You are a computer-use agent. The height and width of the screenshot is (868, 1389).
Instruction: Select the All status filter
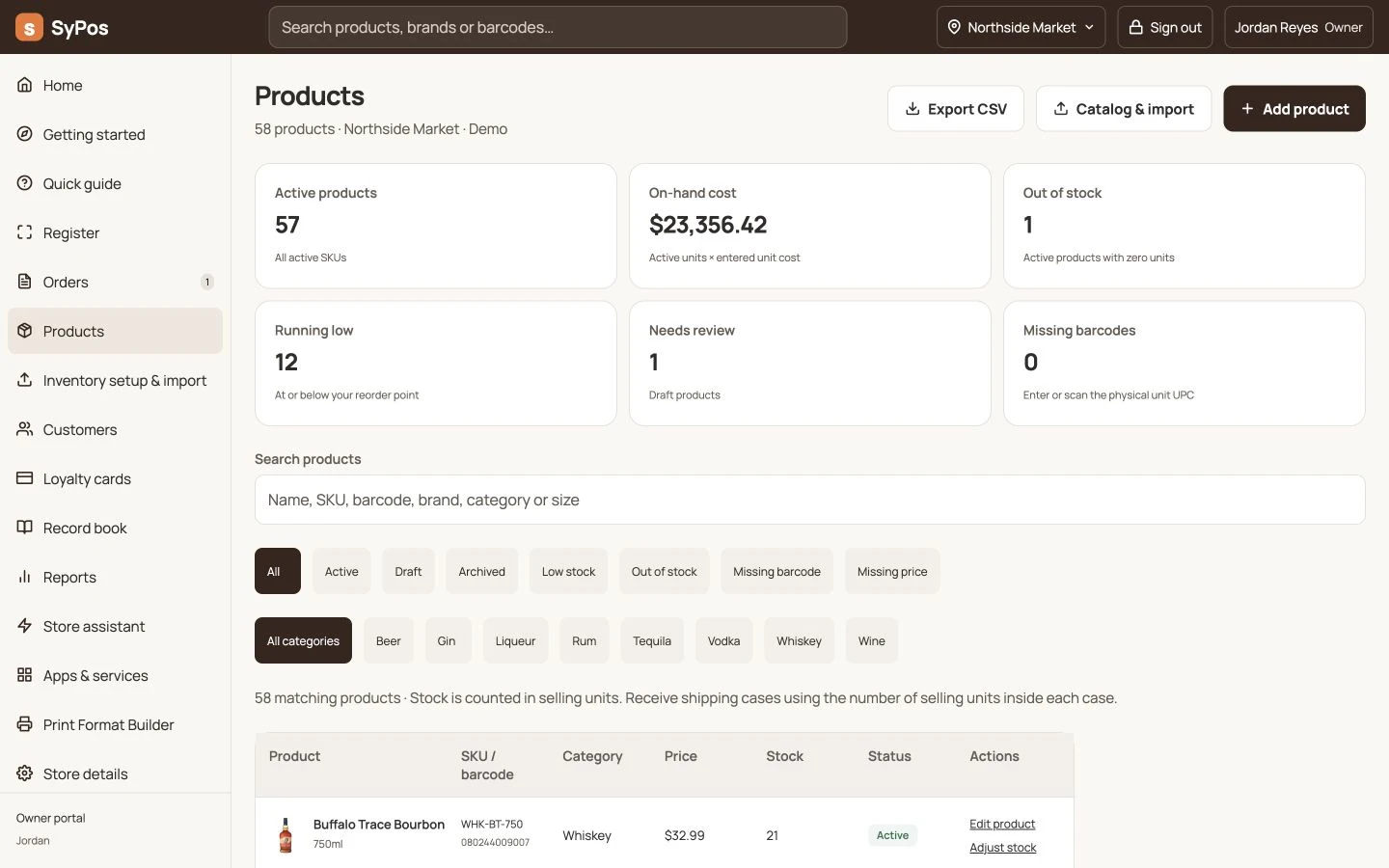[278, 571]
